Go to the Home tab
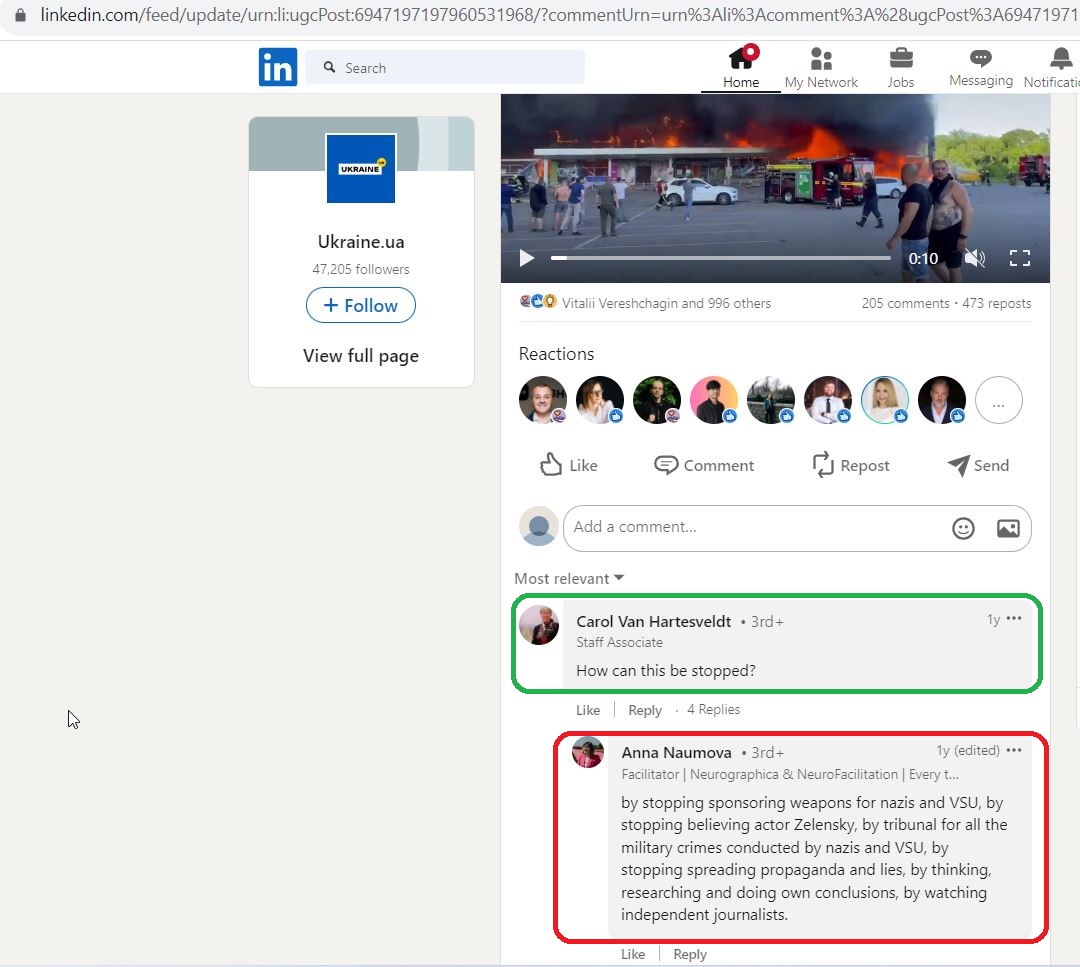 [740, 67]
